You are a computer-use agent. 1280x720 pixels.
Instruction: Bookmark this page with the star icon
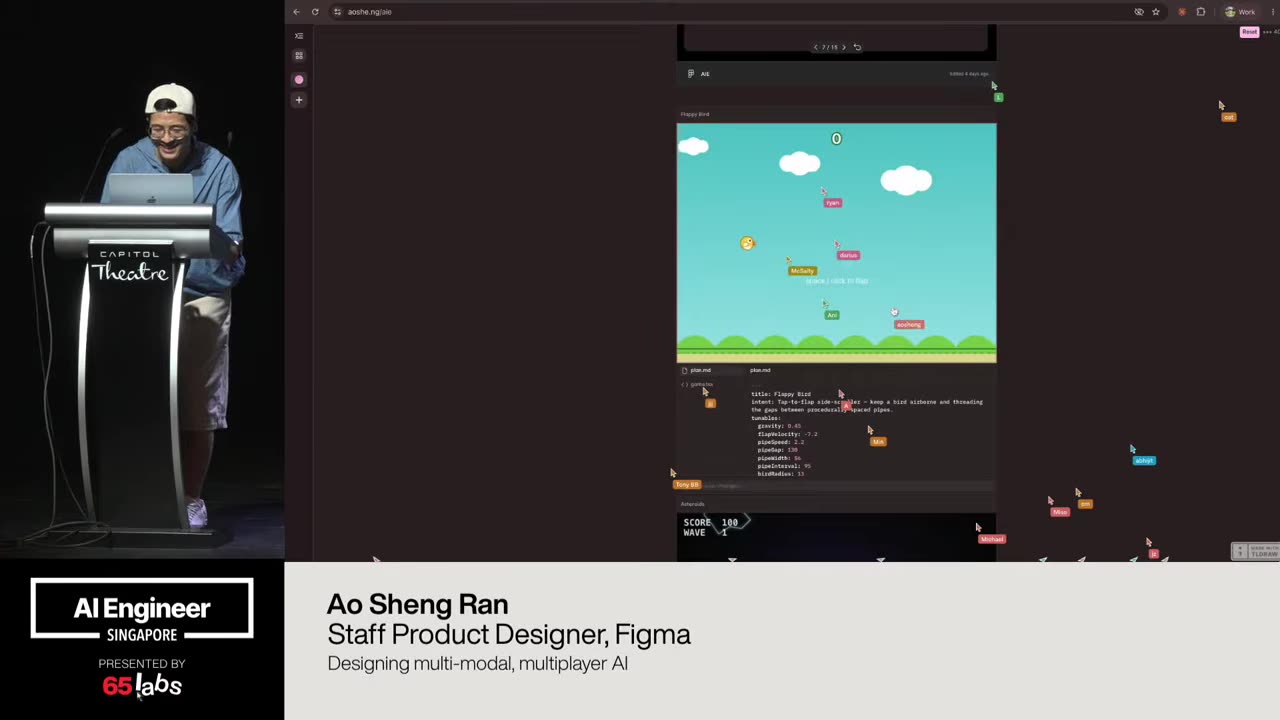point(1156,12)
